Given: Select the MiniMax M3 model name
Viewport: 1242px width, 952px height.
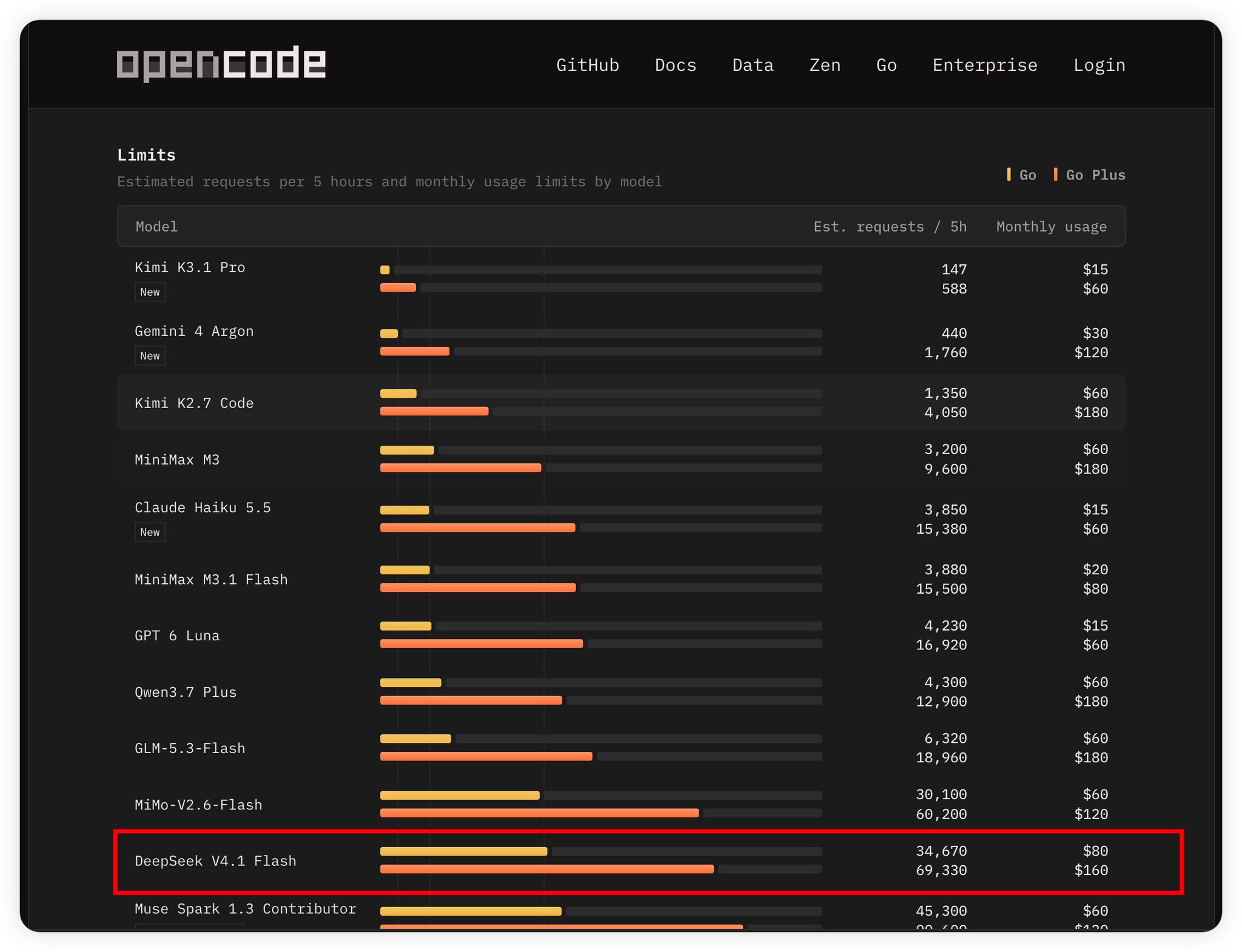Looking at the screenshot, I should coord(177,460).
